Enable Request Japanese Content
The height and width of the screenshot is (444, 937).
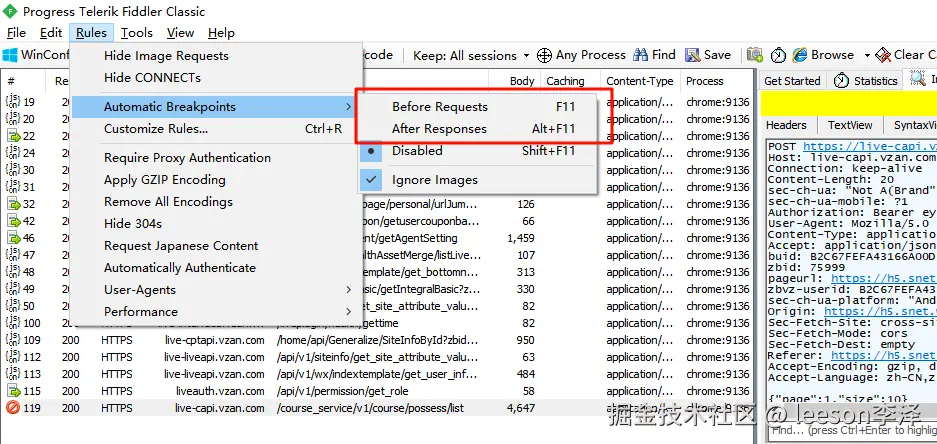point(216,246)
